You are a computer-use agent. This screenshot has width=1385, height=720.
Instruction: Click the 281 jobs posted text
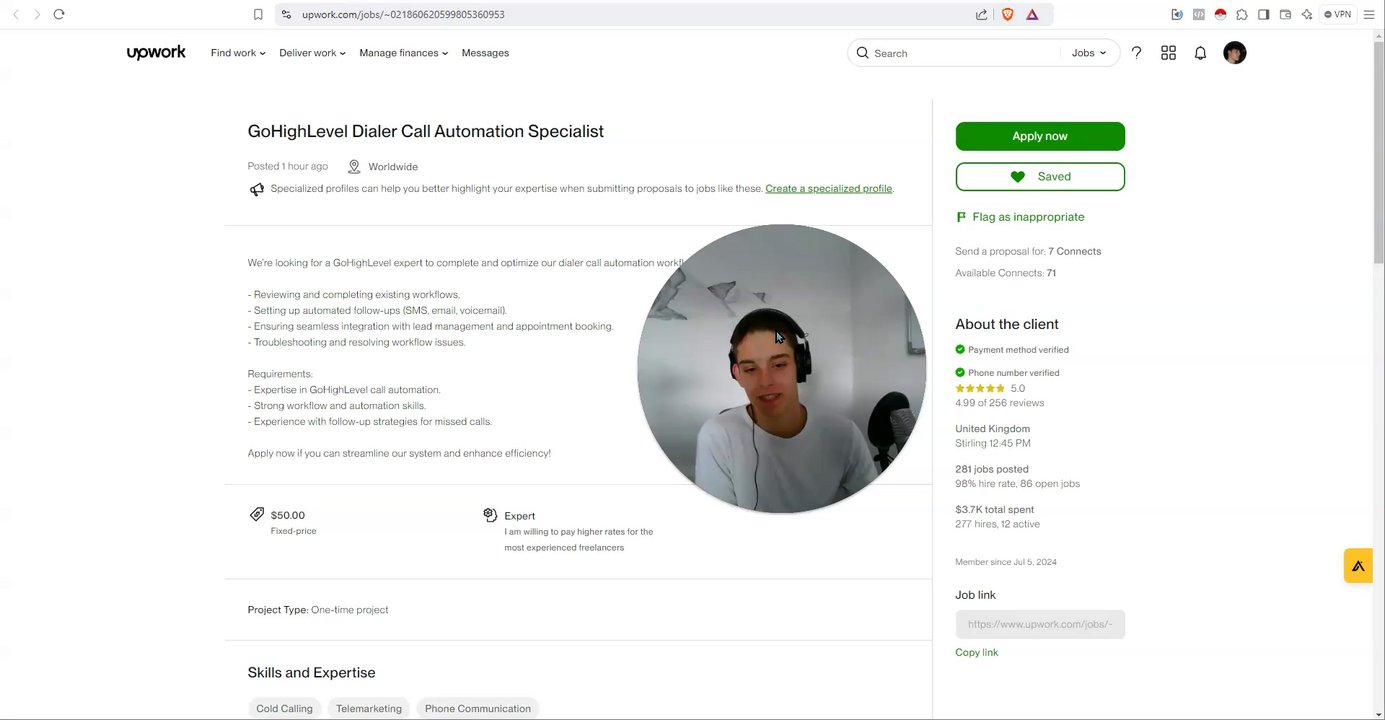coord(992,469)
